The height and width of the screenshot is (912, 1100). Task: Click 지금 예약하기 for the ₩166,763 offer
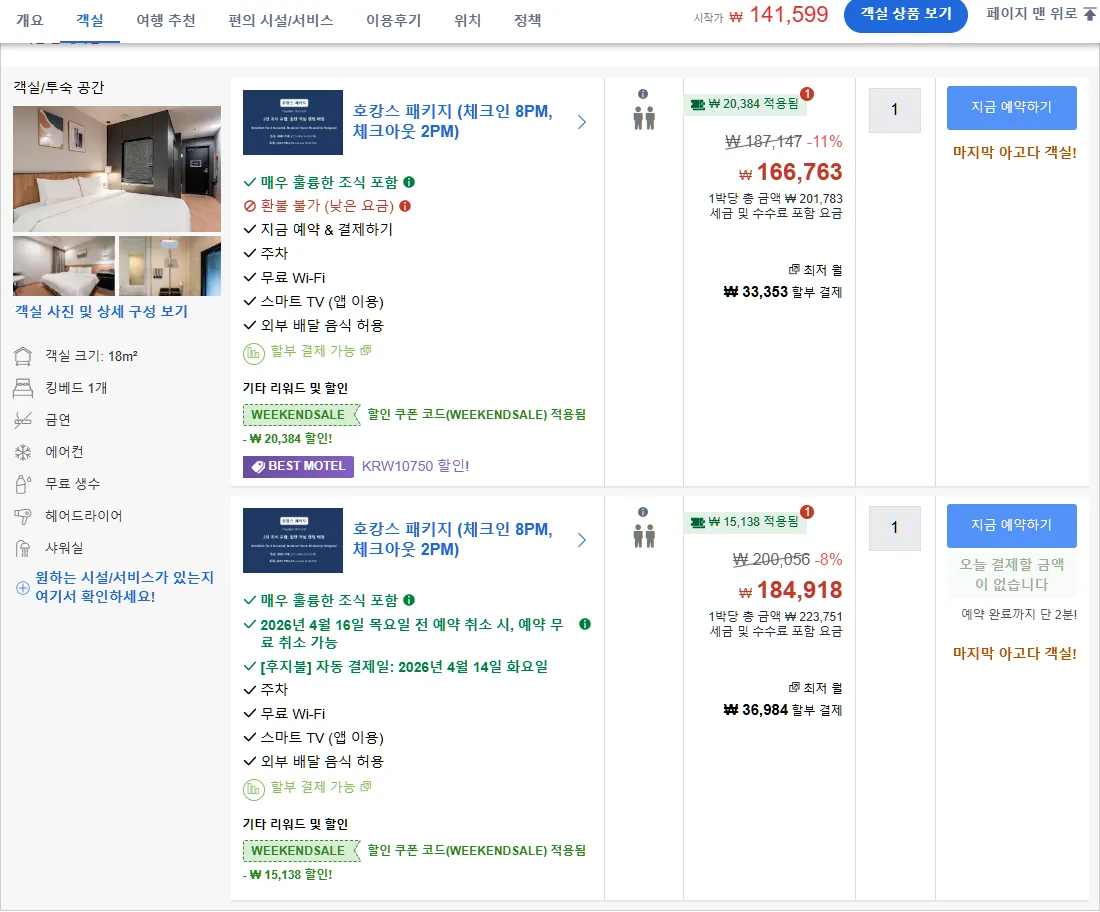coord(1011,107)
